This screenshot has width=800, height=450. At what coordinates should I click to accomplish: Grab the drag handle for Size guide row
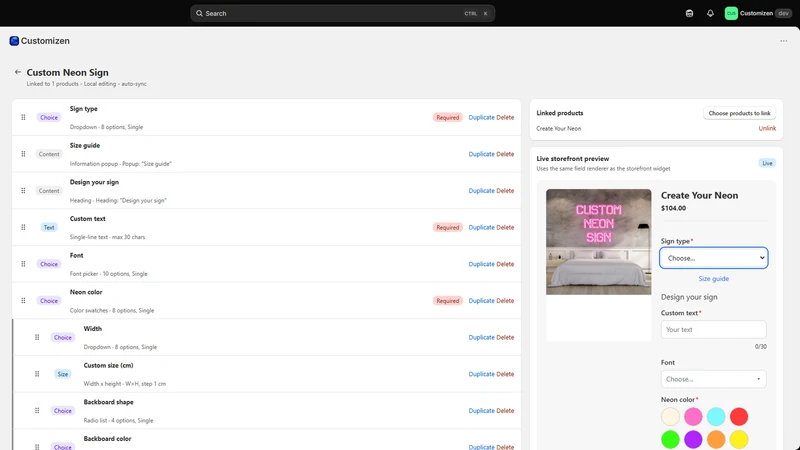click(x=23, y=154)
